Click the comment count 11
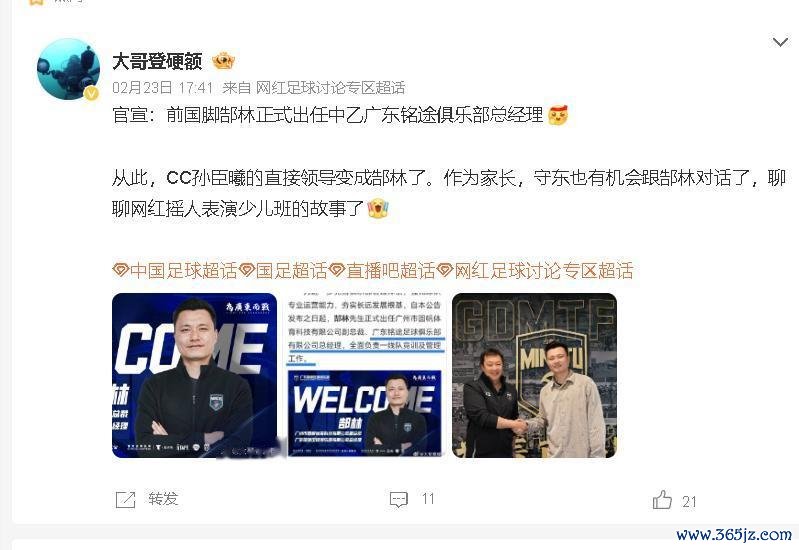The height and width of the screenshot is (550, 799). click(428, 499)
